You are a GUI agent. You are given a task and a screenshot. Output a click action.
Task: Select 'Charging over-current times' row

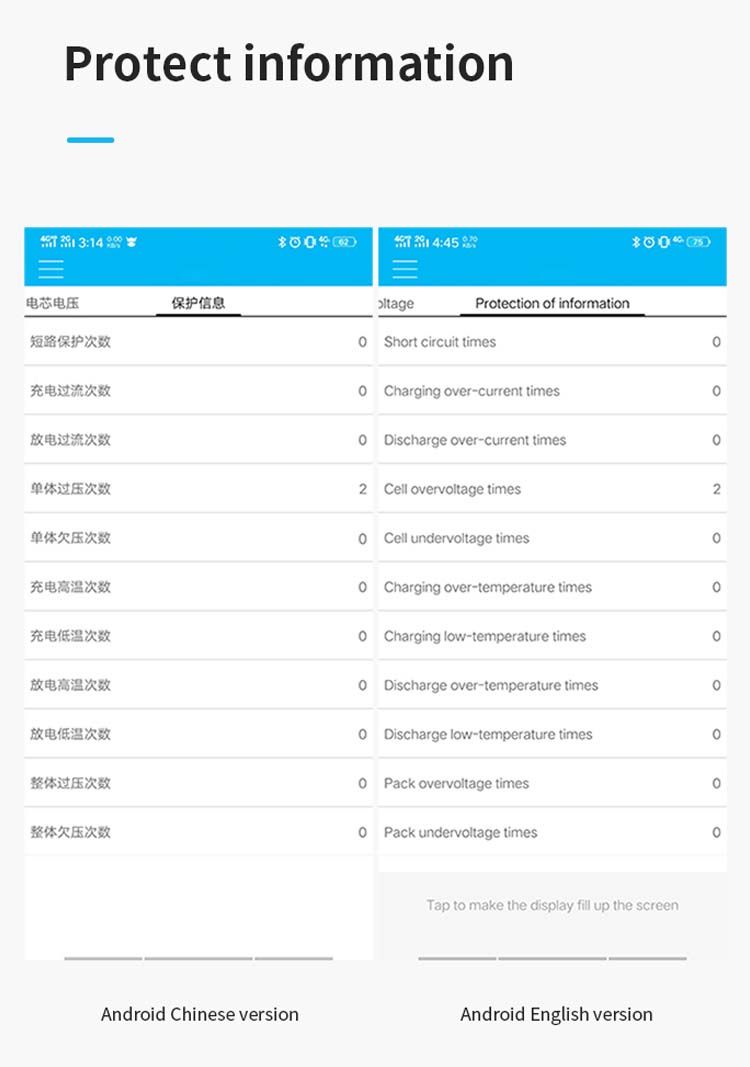552,391
